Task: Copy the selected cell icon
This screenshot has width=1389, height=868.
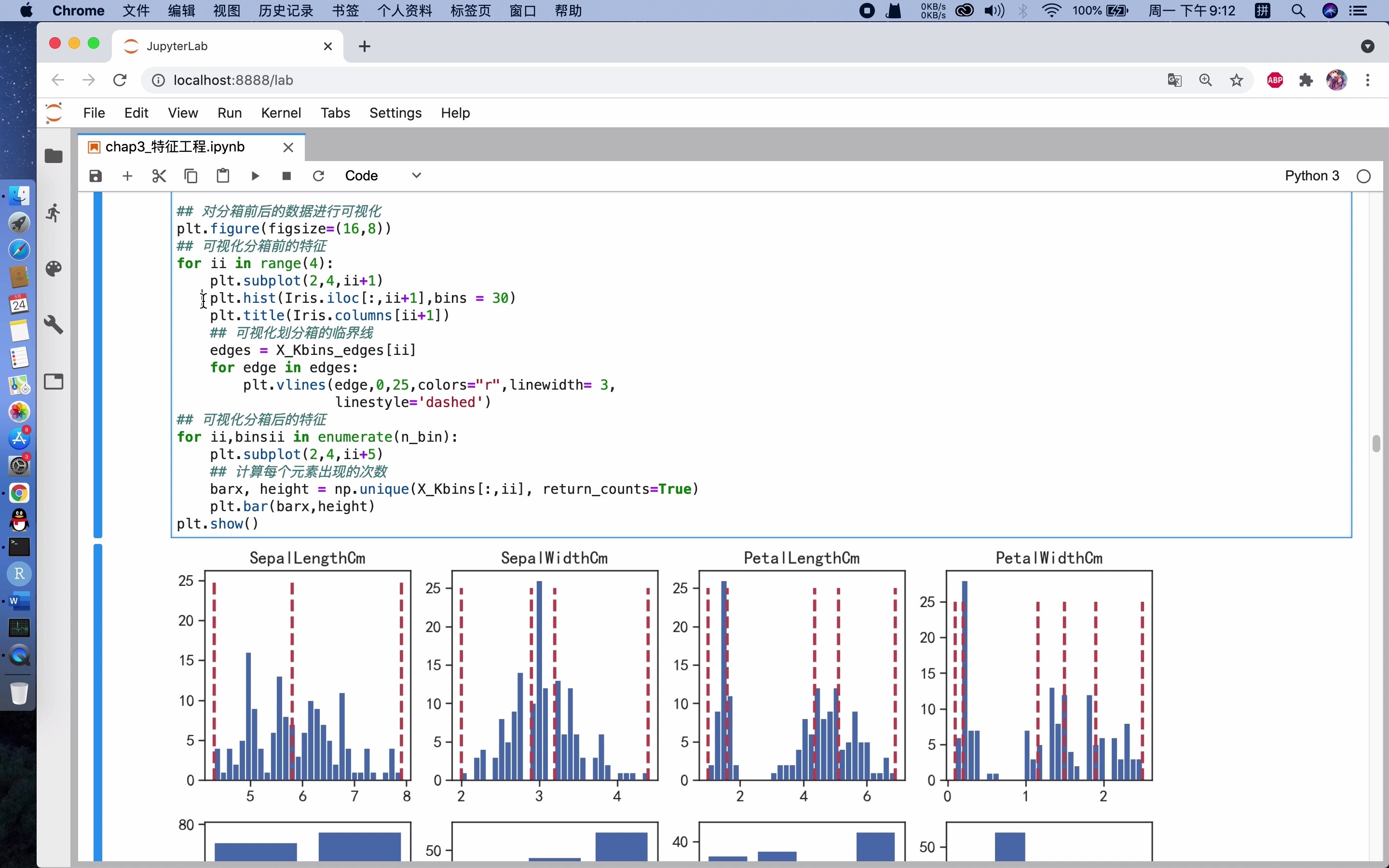Action: (x=191, y=176)
